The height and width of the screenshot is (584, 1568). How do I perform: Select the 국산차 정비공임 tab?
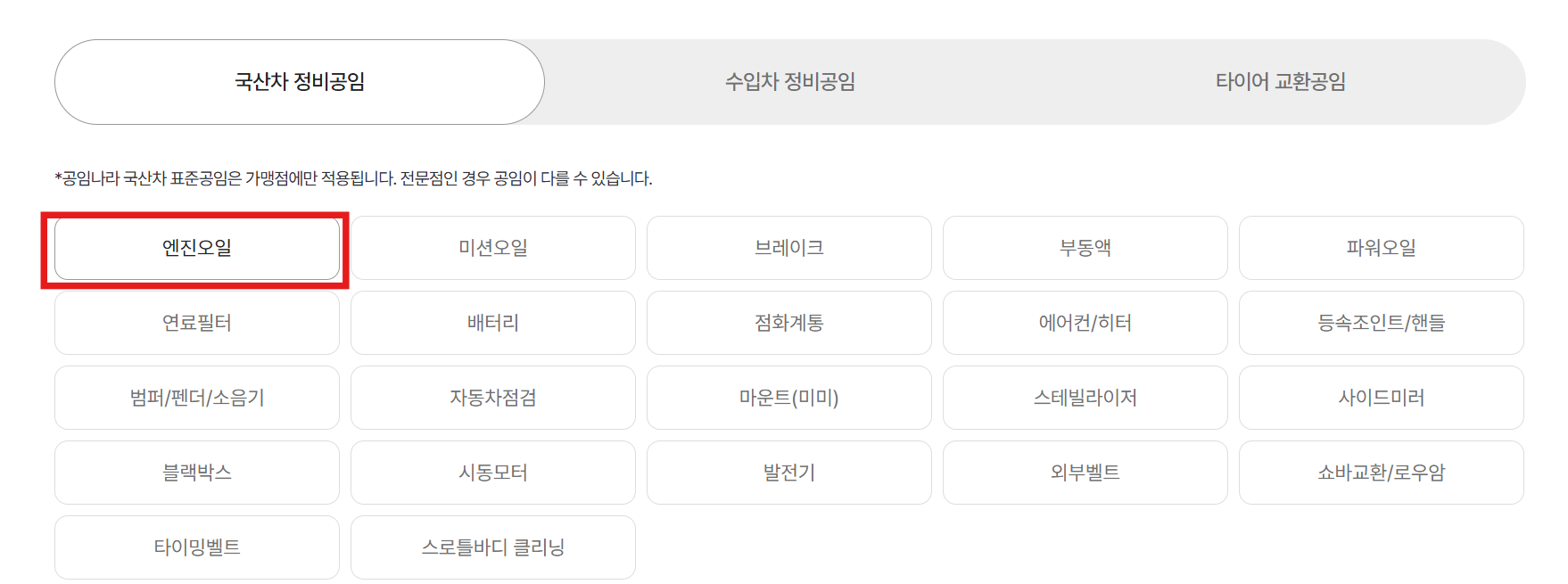299,81
